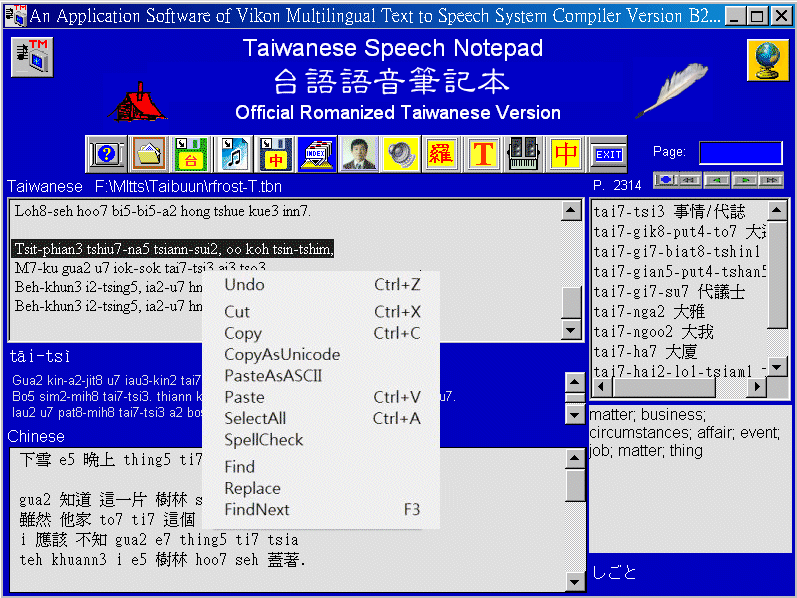The width and height of the screenshot is (797, 598).
Task: Select FindNext menu entry
Action: (x=257, y=510)
